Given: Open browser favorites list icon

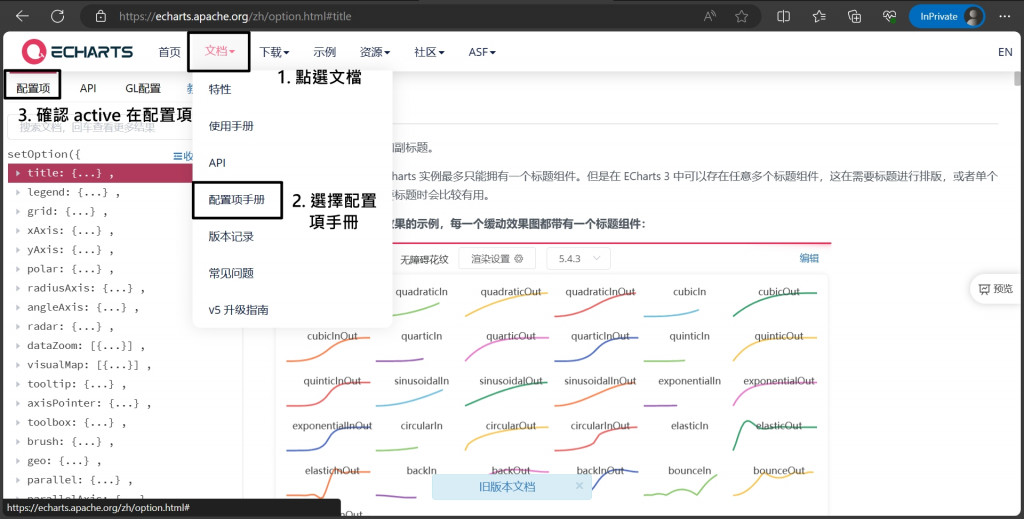Looking at the screenshot, I should (x=819, y=16).
